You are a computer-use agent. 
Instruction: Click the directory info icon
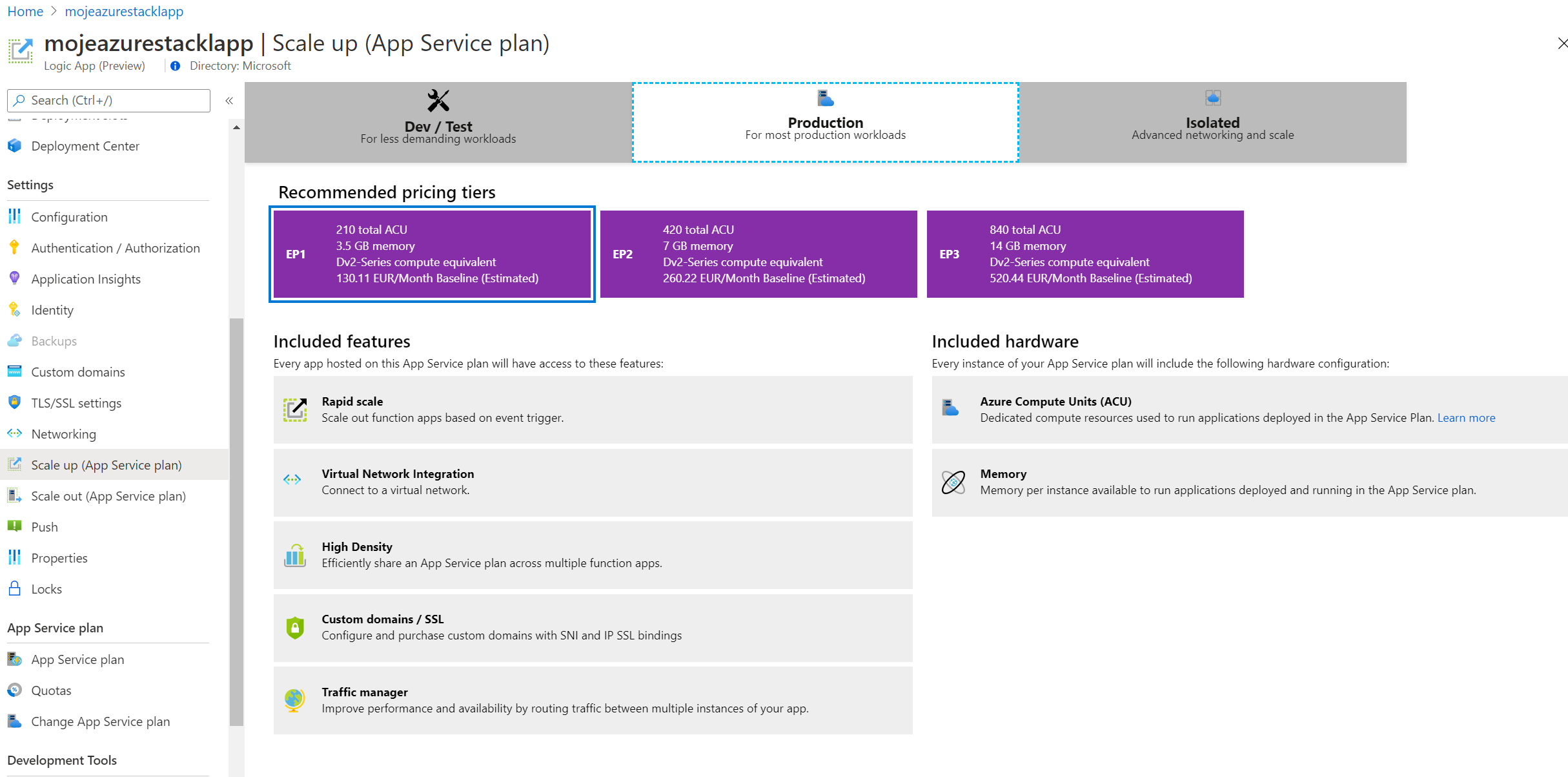[175, 66]
